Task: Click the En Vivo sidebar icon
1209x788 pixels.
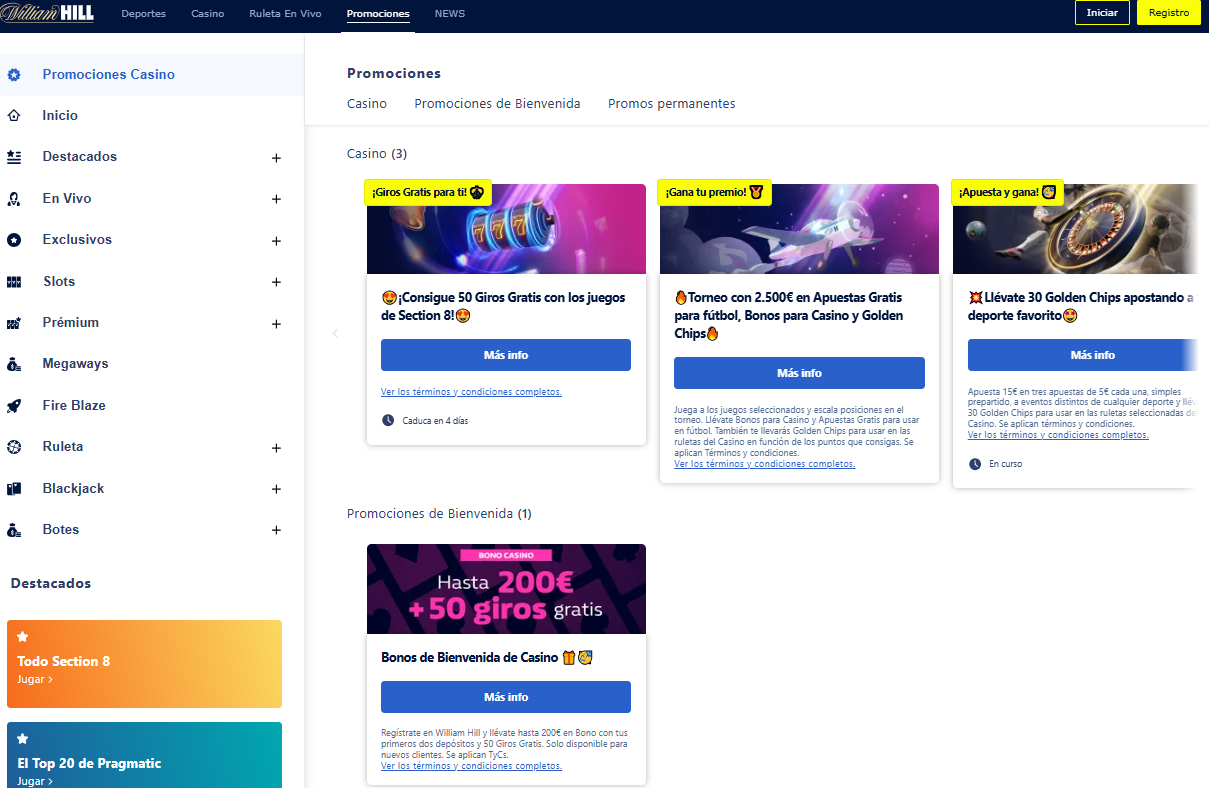Action: coord(14,199)
